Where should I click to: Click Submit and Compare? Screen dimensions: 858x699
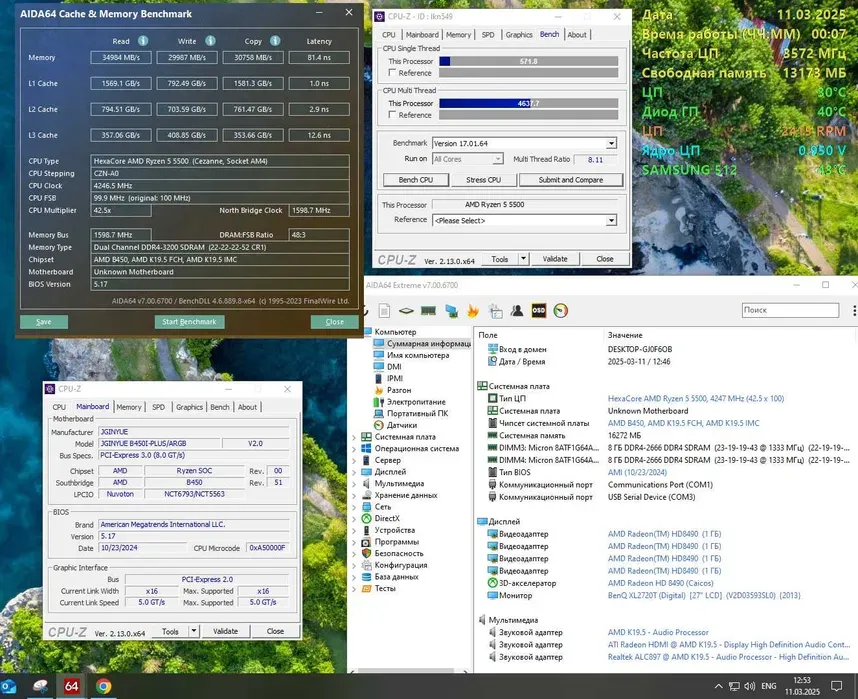click(571, 180)
